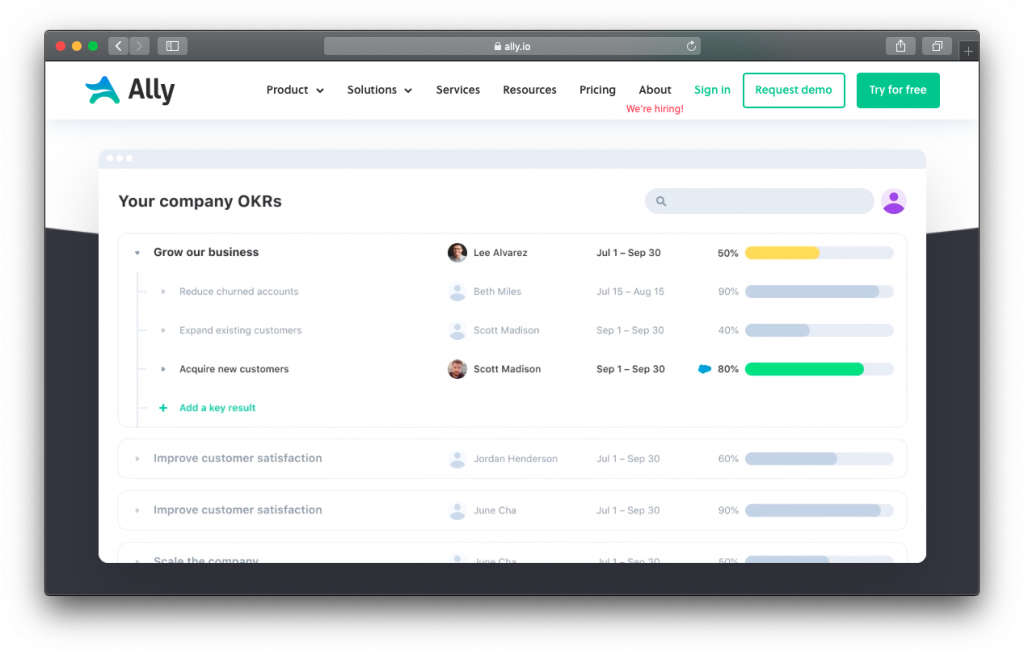This screenshot has height=655, width=1024.
Task: Click Lee Alvarez's avatar photo
Action: coord(457,253)
